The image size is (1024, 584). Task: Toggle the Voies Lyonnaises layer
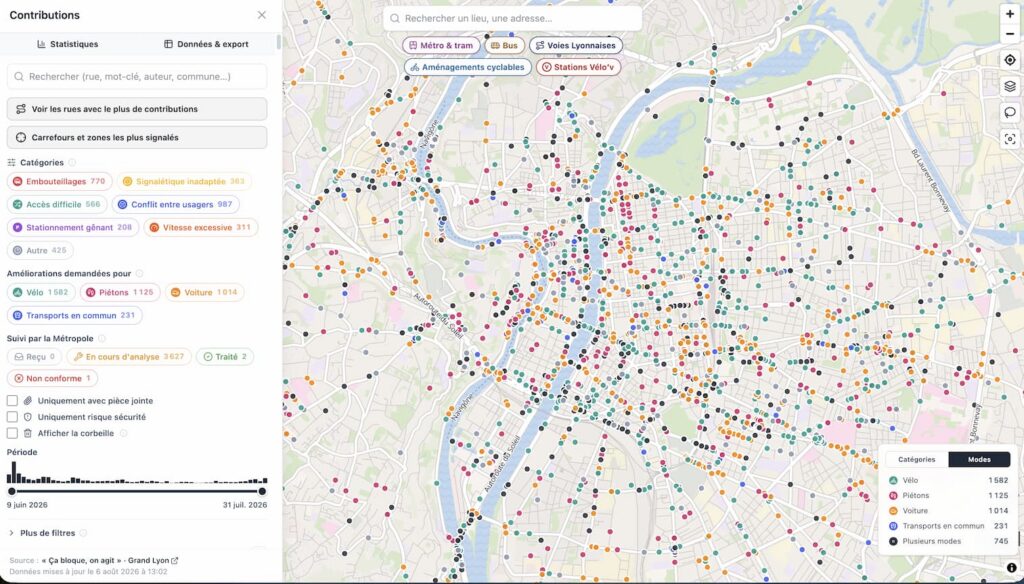pyautogui.click(x=575, y=46)
